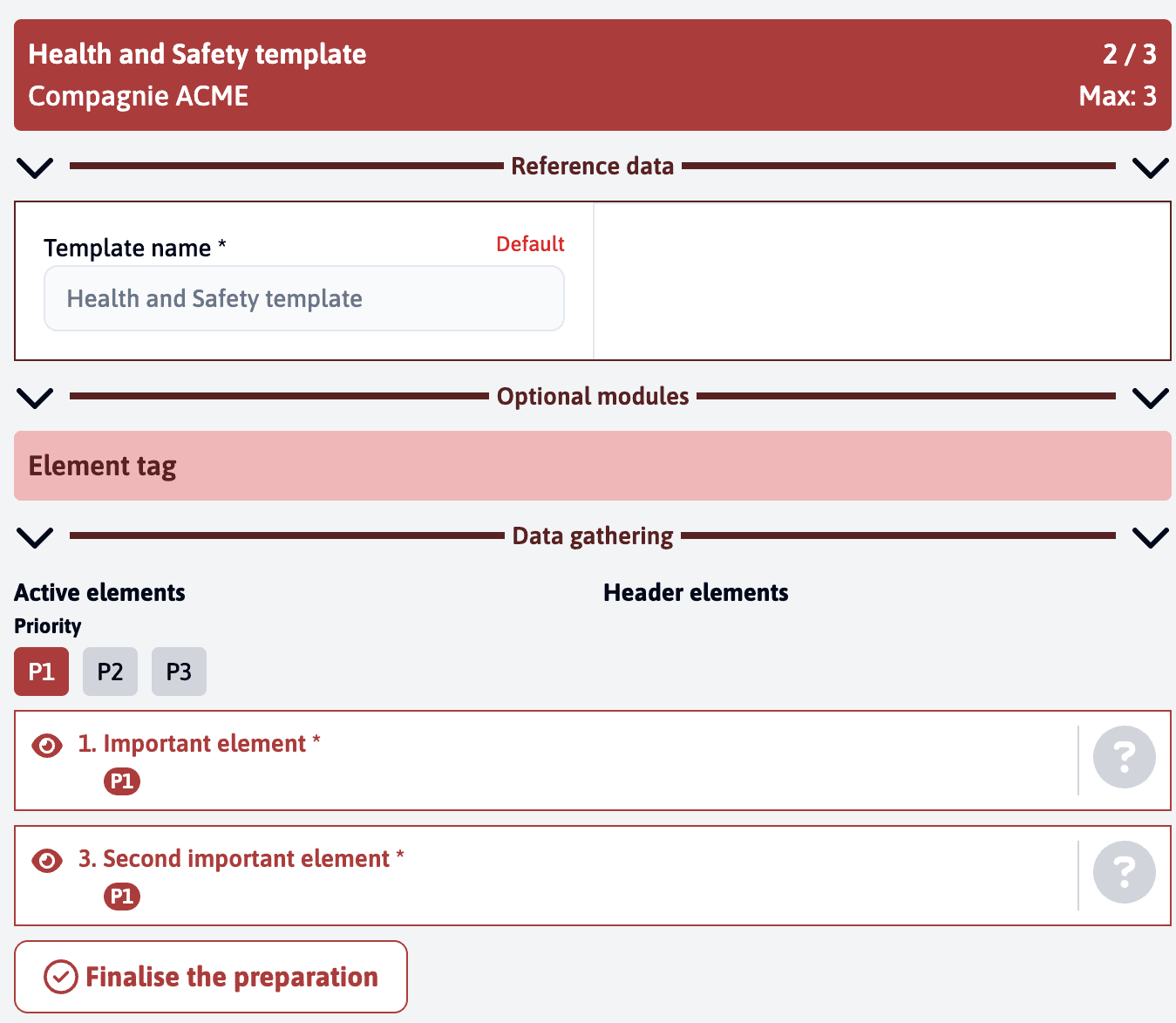Disable the P1 priority filter
Viewport: 1176px width, 1023px height.
click(x=41, y=671)
